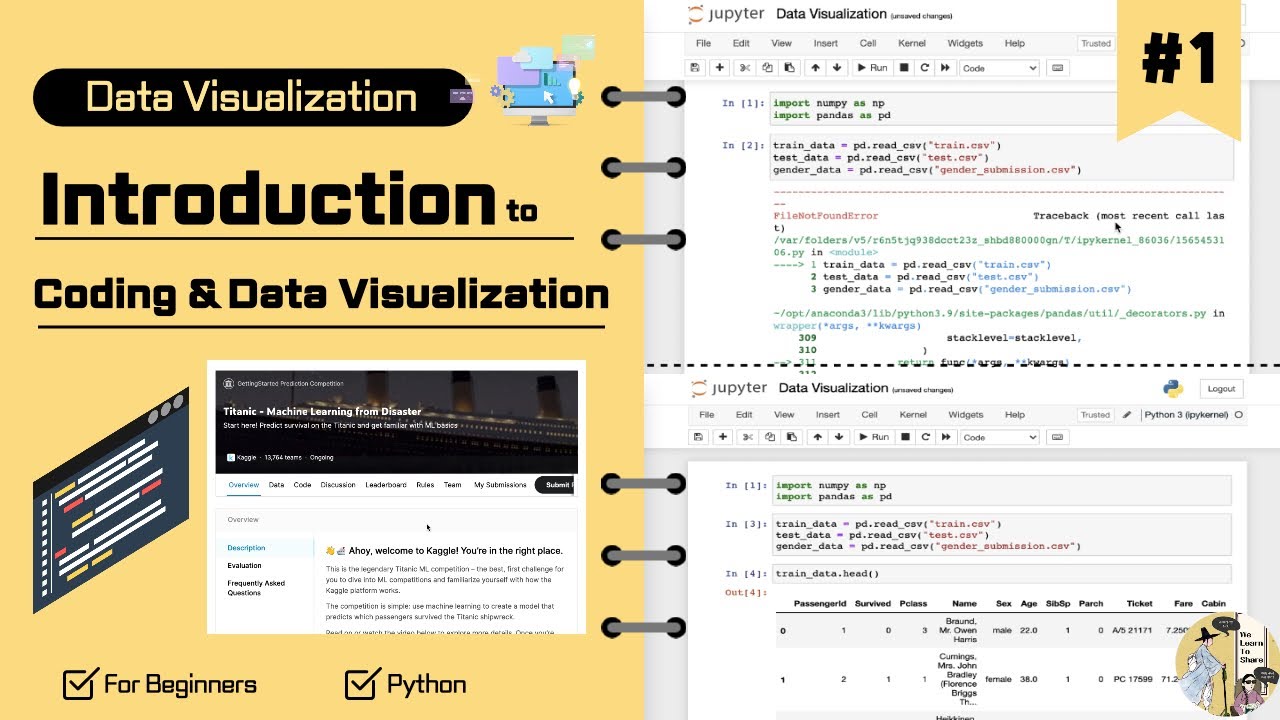
Task: Open cell type Code dropdown in lower toolbar
Action: pyautogui.click(x=999, y=437)
